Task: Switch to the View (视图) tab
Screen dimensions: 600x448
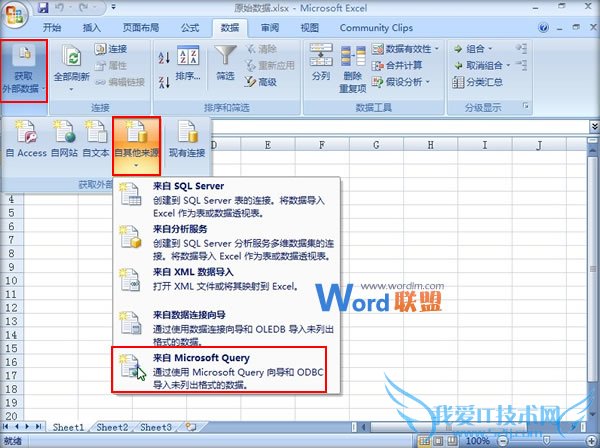Action: pyautogui.click(x=310, y=28)
